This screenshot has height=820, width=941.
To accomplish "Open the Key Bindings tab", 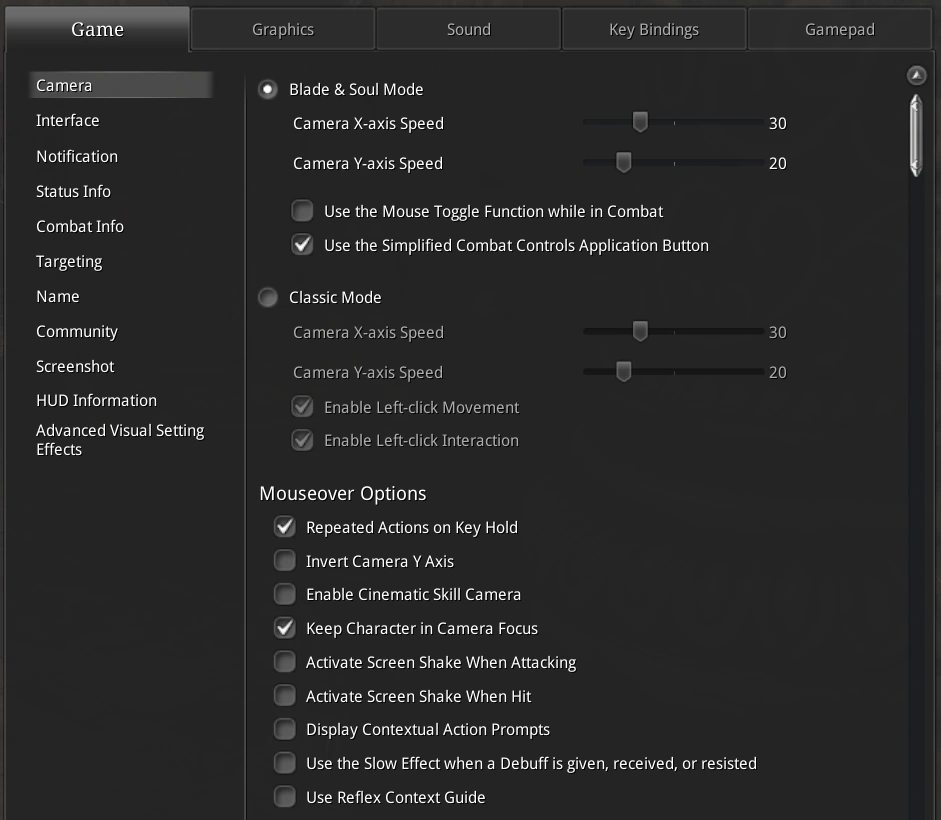I will point(654,29).
